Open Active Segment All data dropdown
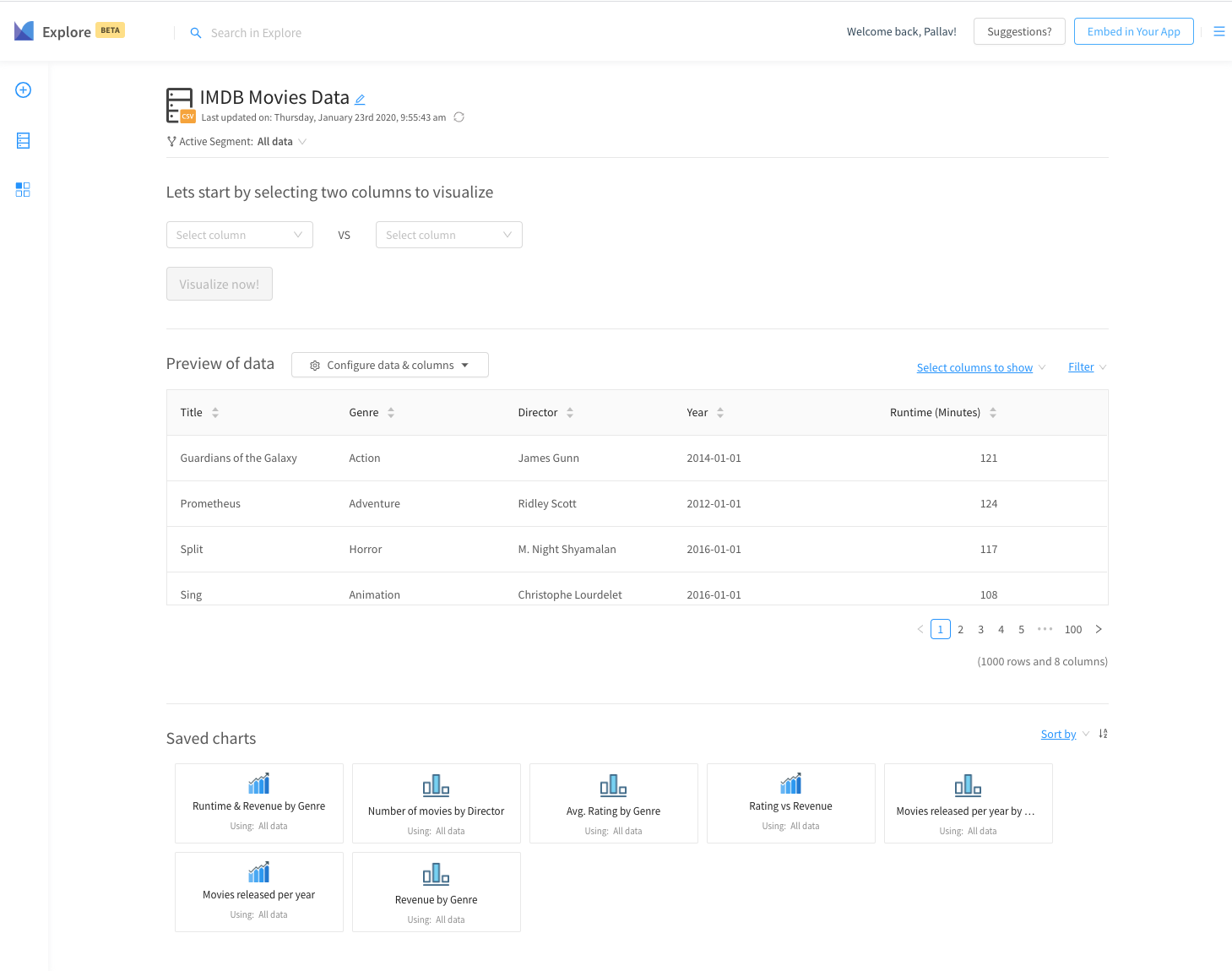1232x971 pixels. click(282, 142)
